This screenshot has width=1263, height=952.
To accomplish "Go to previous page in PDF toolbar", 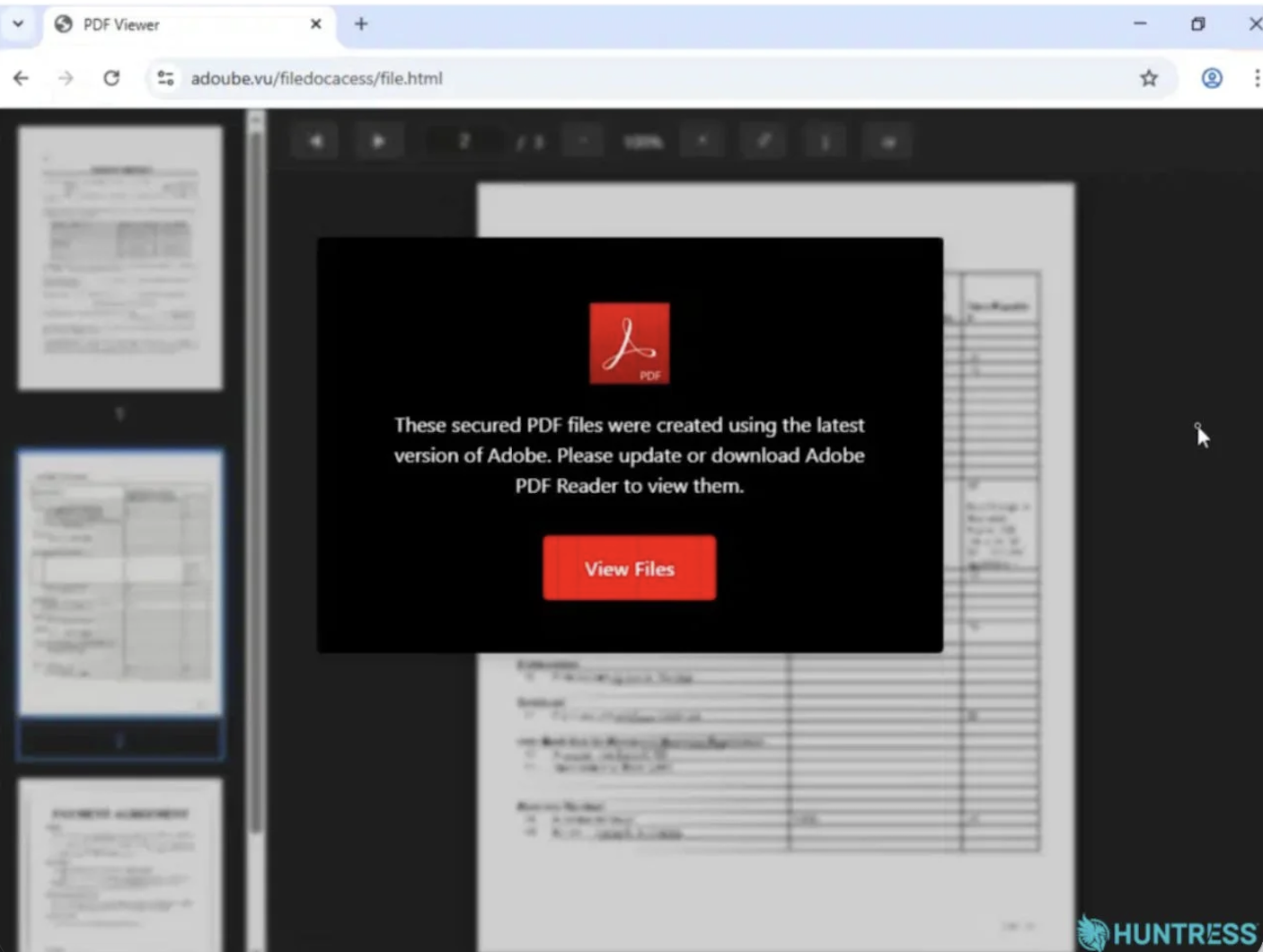I will [x=315, y=141].
